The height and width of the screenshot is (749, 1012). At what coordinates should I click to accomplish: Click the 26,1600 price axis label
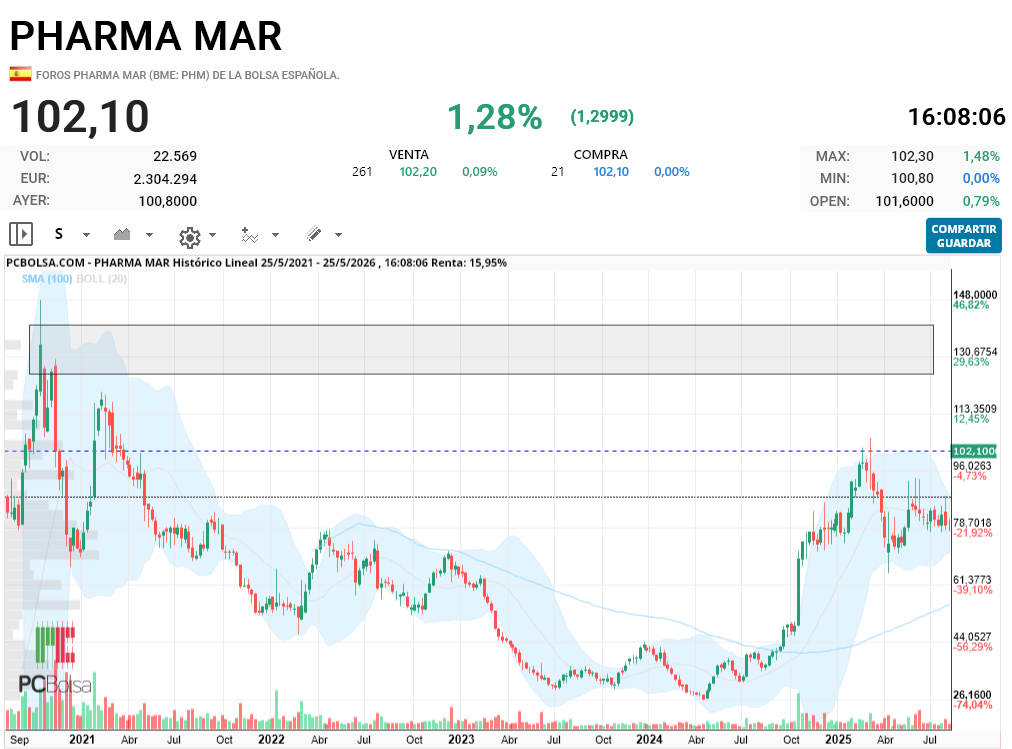[x=972, y=695]
